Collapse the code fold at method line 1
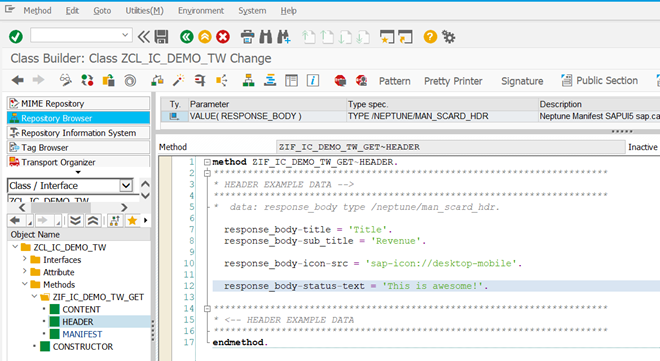The height and width of the screenshot is (361, 660). [x=207, y=162]
